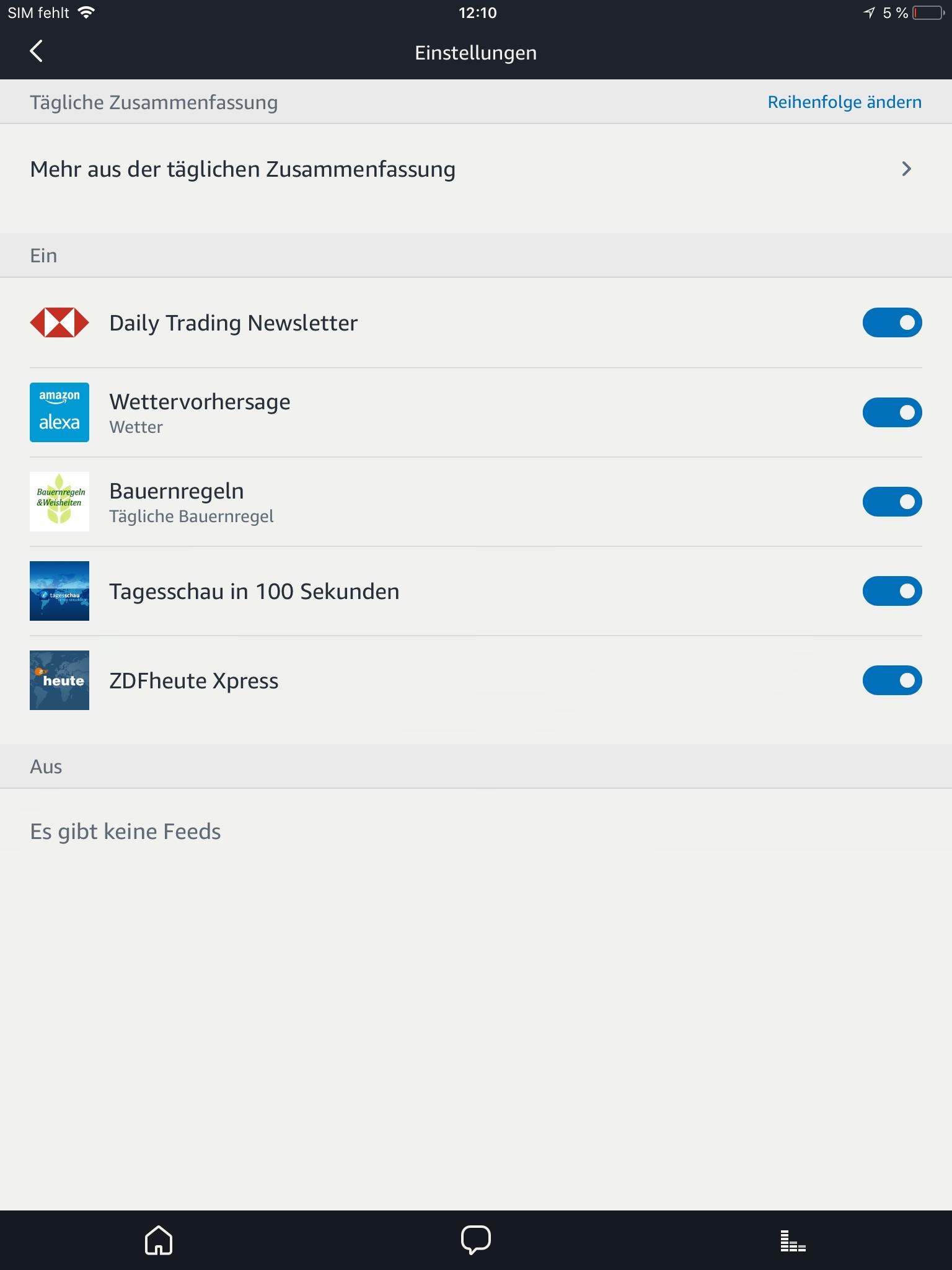
Task: Tap the ZDF heute Xpress icon
Action: [x=59, y=680]
